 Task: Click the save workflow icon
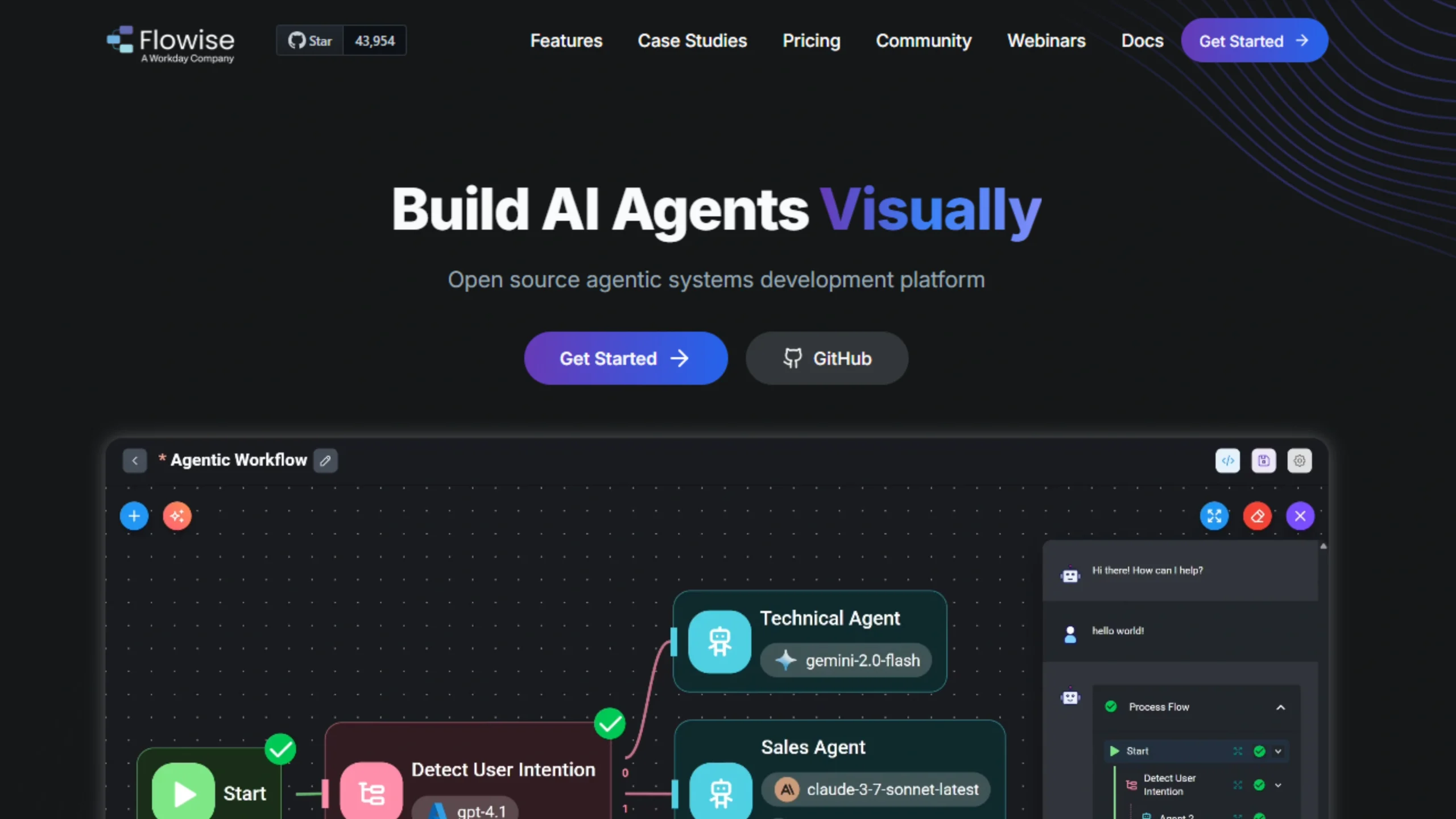(1264, 461)
